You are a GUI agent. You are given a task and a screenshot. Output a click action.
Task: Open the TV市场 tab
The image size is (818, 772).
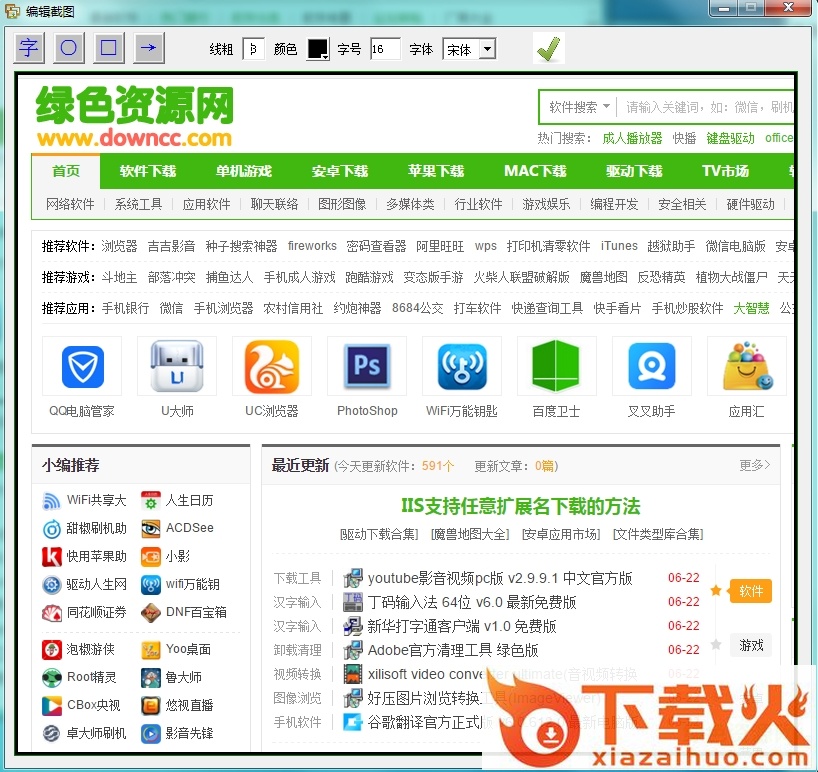pos(725,171)
